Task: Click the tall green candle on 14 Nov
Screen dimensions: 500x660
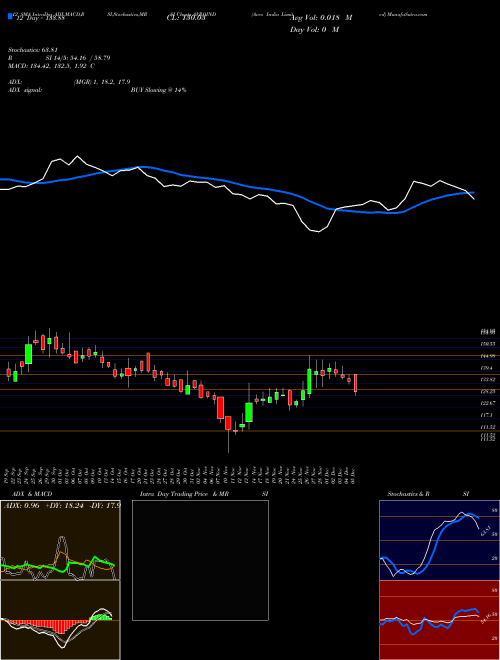Action: pyautogui.click(x=249, y=412)
